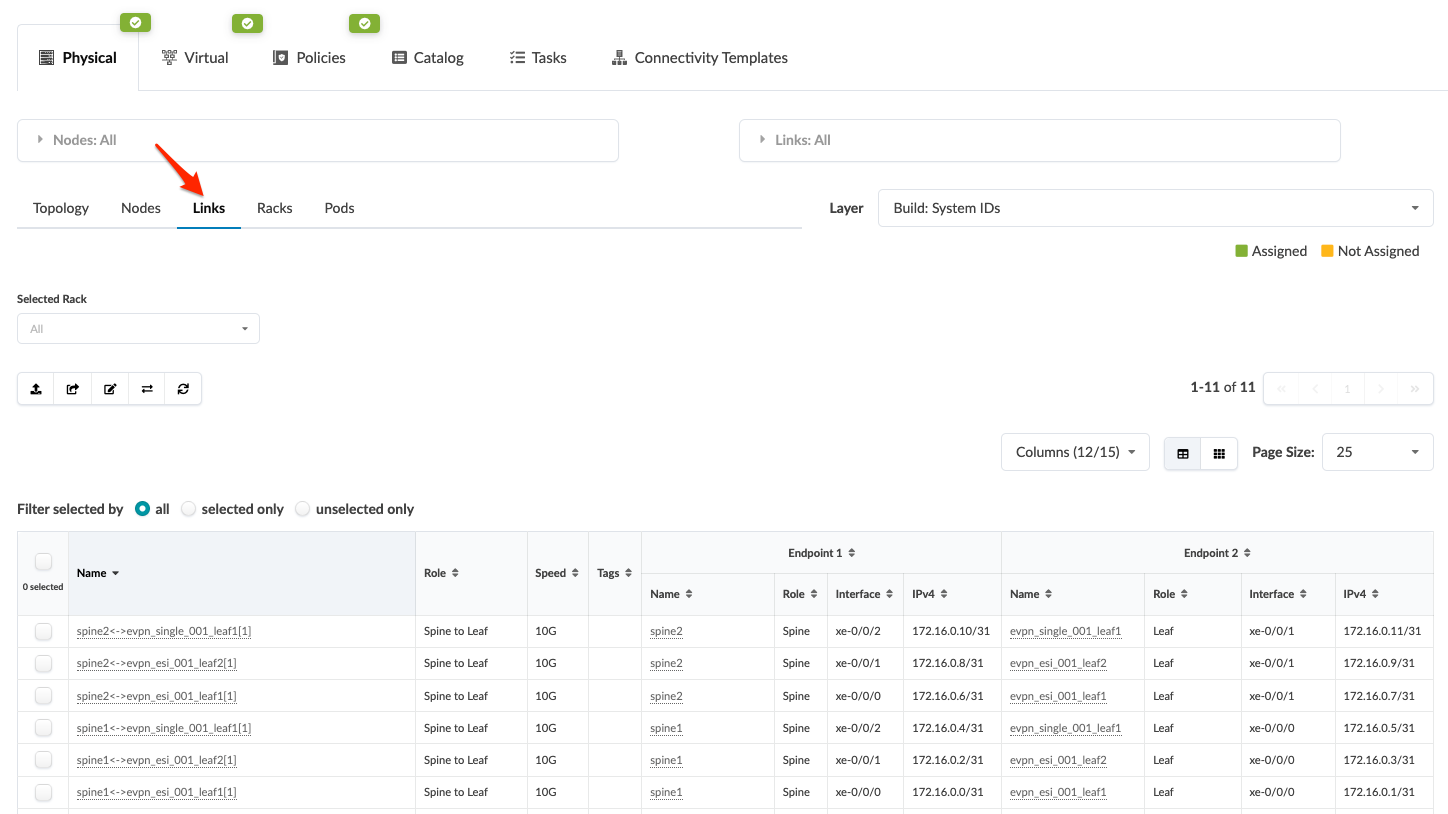Image resolution: width=1448 pixels, height=814 pixels.
Task: Select the 'selected only' radio button
Action: pyautogui.click(x=189, y=509)
